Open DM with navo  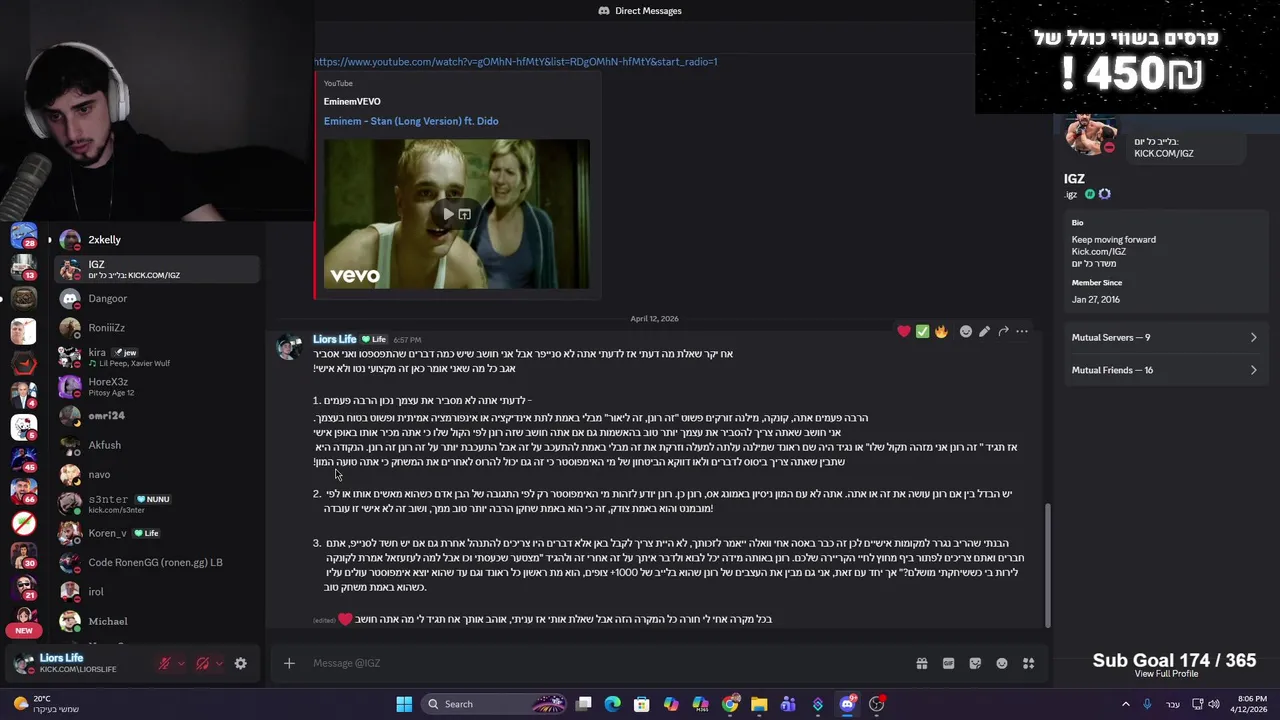(156, 474)
